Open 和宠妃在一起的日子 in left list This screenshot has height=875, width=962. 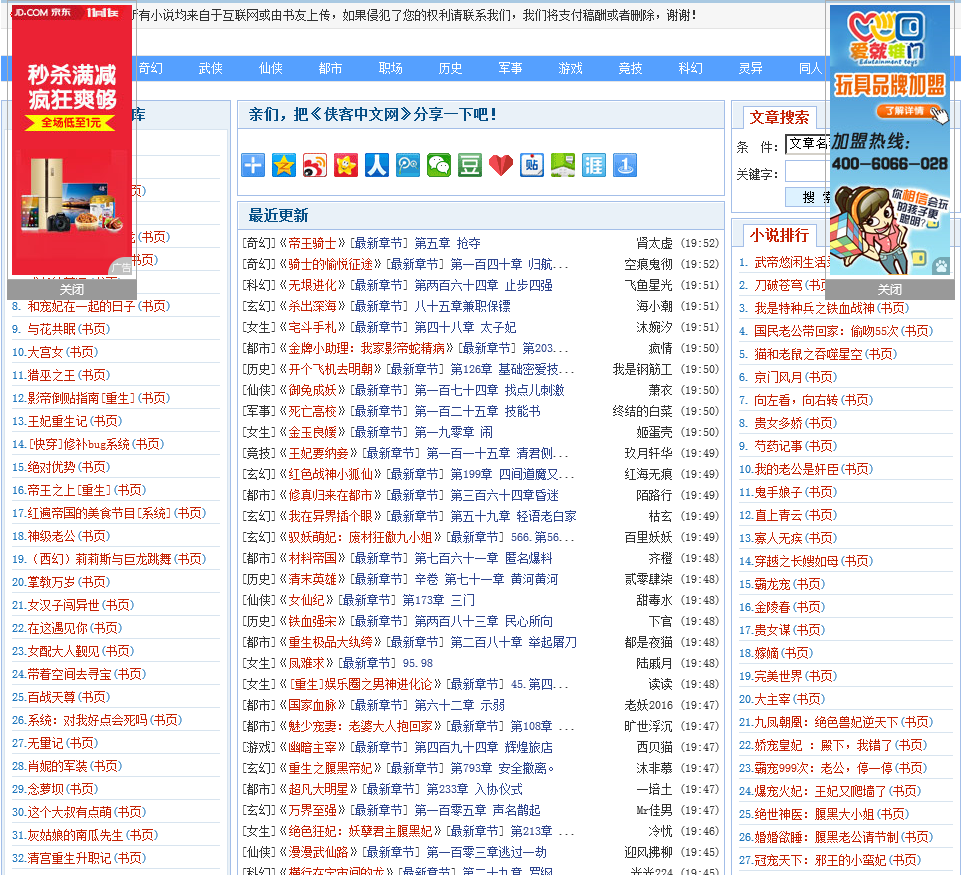coord(81,306)
